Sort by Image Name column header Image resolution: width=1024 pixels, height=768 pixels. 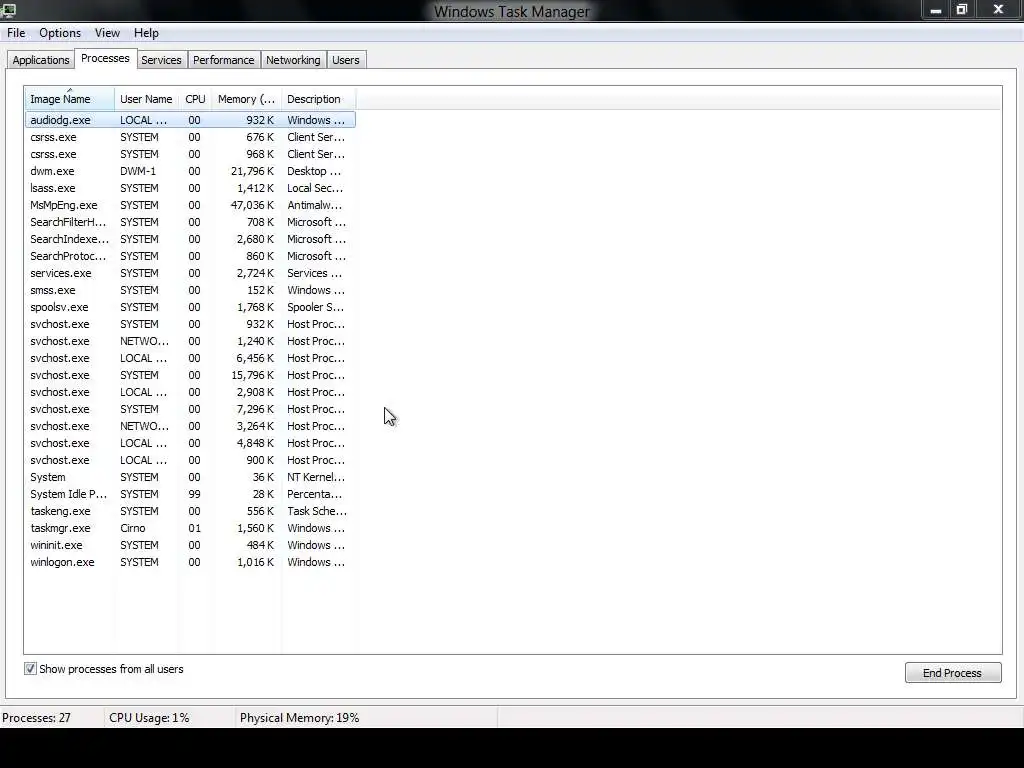click(x=70, y=99)
